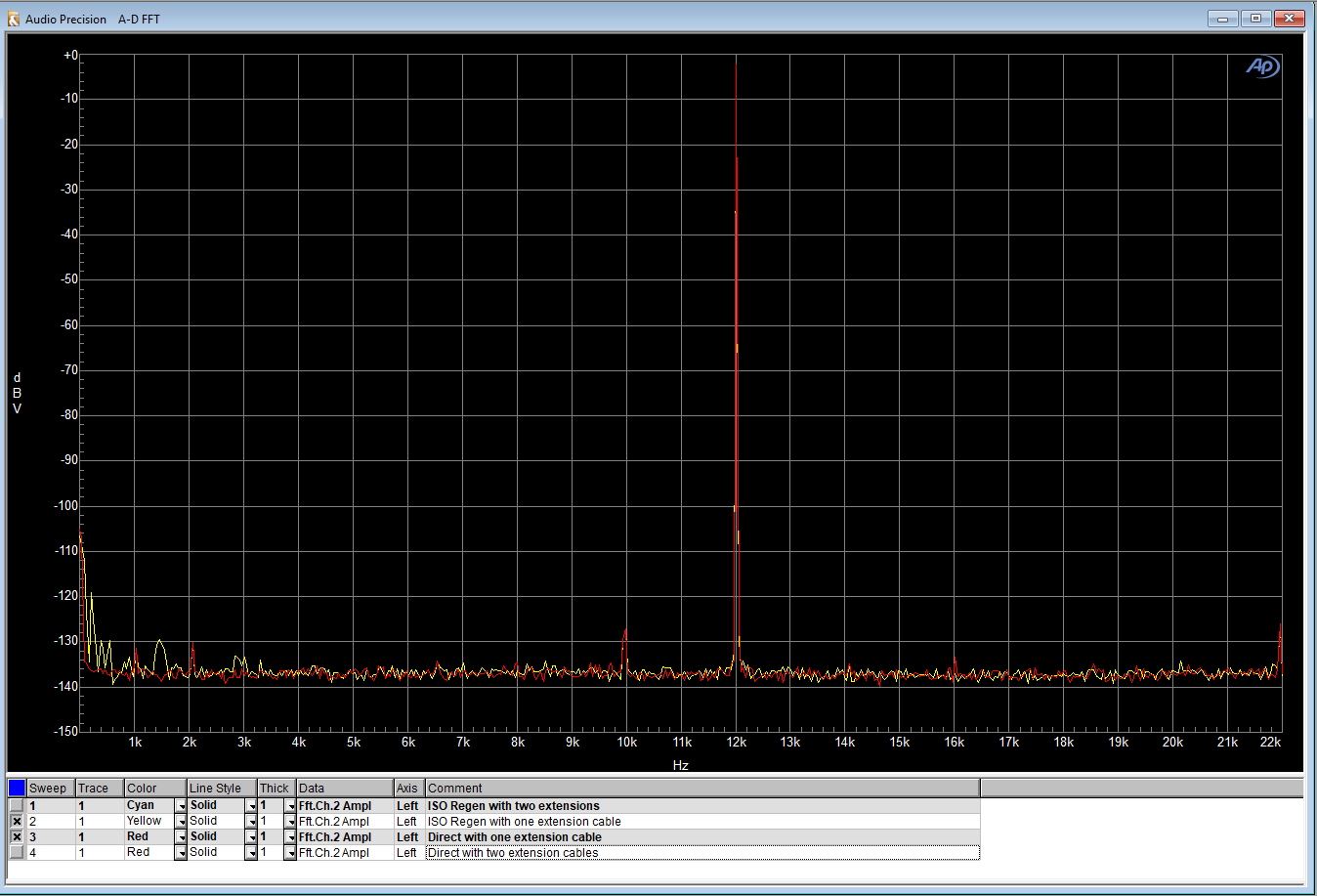This screenshot has width=1317, height=896.
Task: Edit comment 'Direct with two extension cables'
Action: tap(702, 853)
